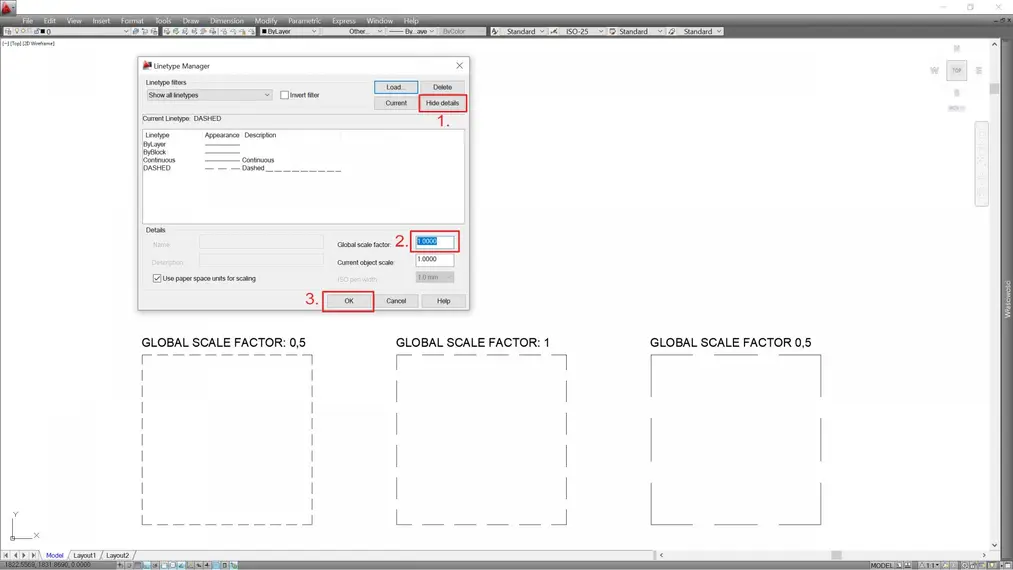
Task: Open the ISO pen width dropdown
Action: click(x=434, y=277)
